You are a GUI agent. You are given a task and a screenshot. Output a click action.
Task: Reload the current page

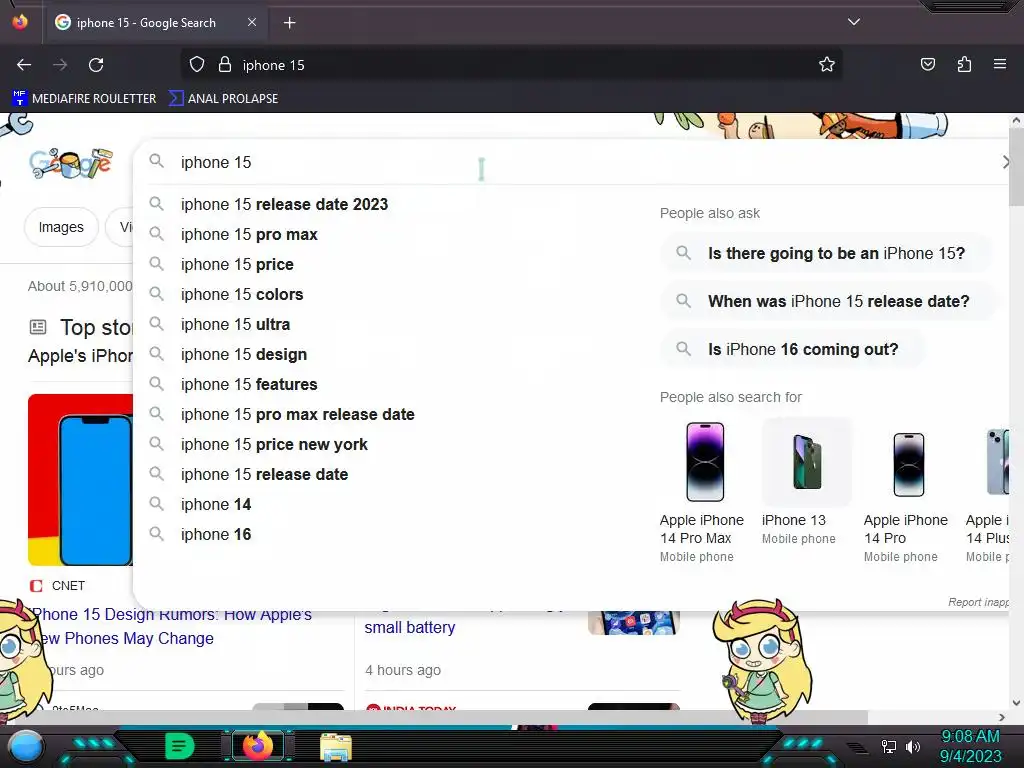(96, 65)
